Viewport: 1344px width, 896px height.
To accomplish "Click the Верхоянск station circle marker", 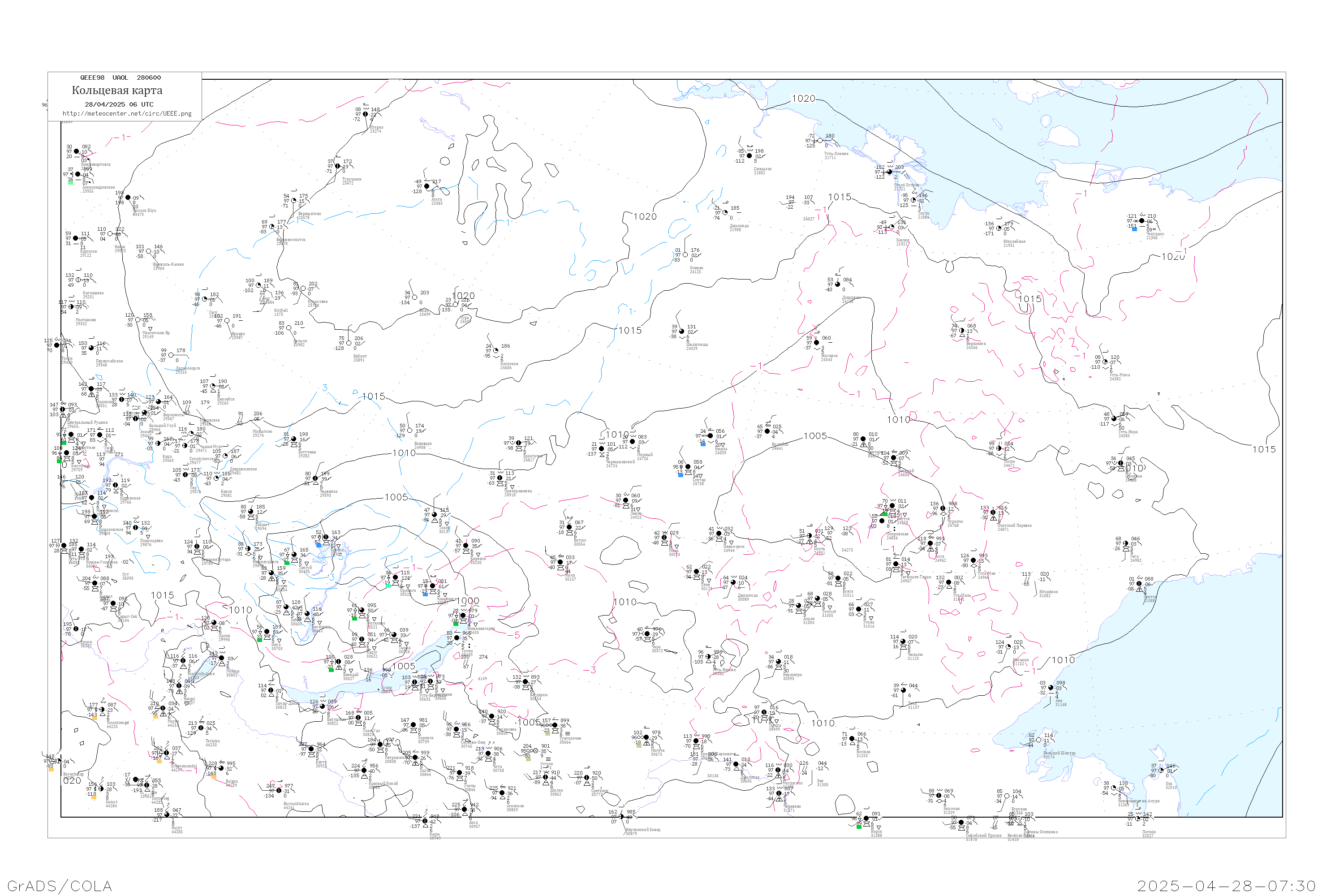I will (x=961, y=331).
